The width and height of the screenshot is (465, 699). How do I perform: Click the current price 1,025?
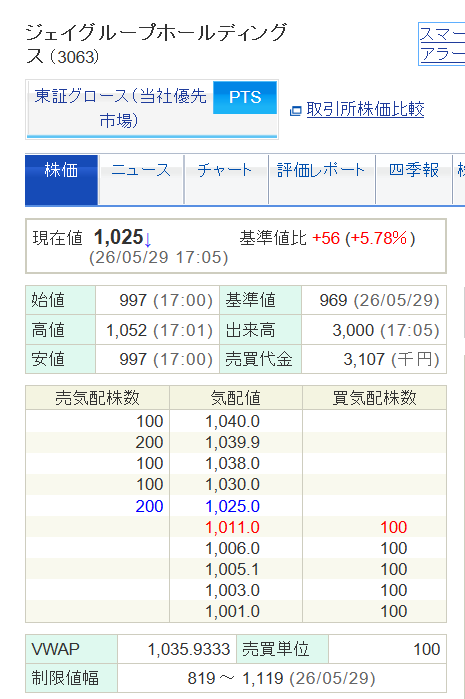pos(119,237)
